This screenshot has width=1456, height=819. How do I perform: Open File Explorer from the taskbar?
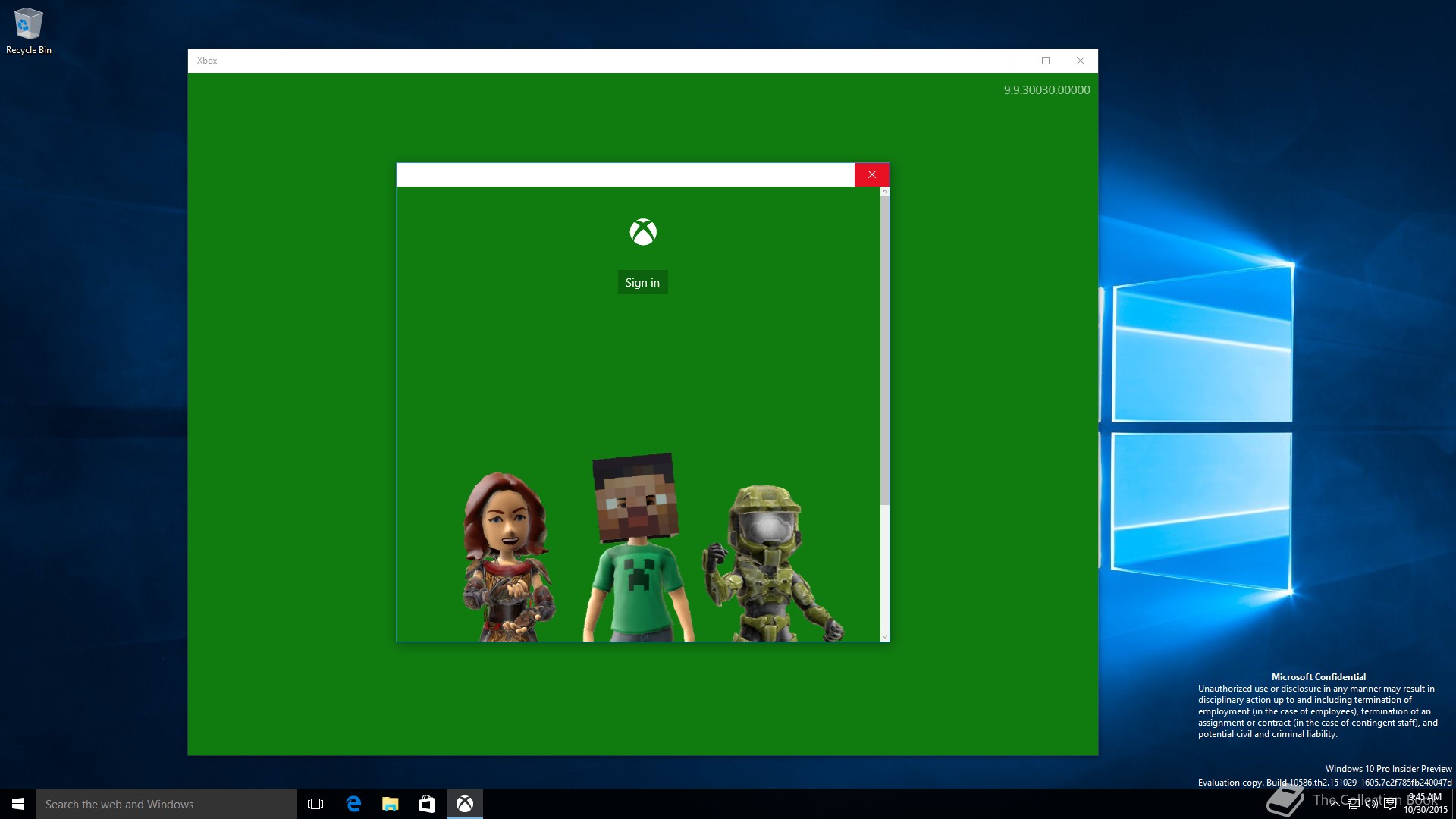391,804
